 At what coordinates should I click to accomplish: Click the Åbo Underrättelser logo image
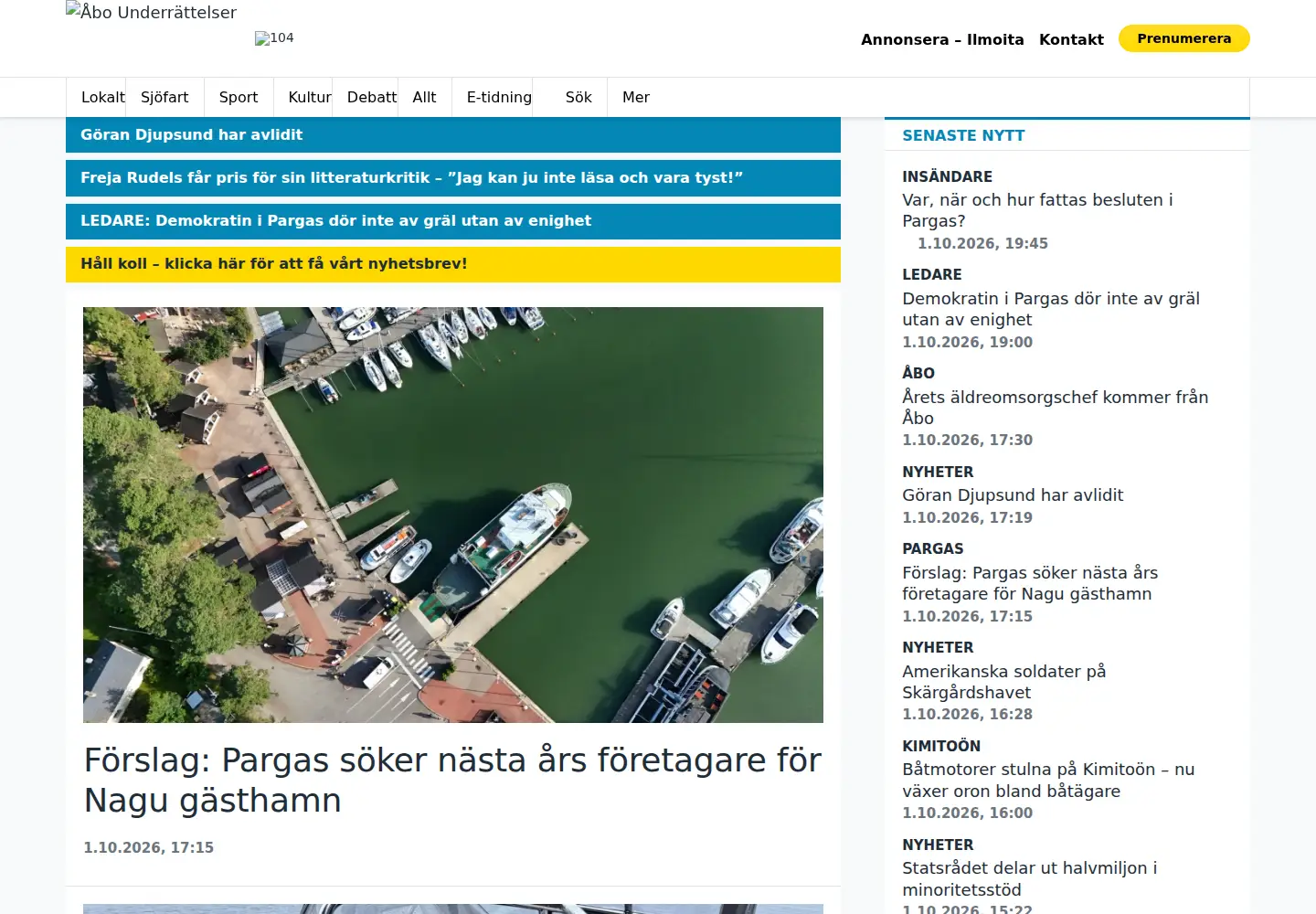pyautogui.click(x=152, y=12)
